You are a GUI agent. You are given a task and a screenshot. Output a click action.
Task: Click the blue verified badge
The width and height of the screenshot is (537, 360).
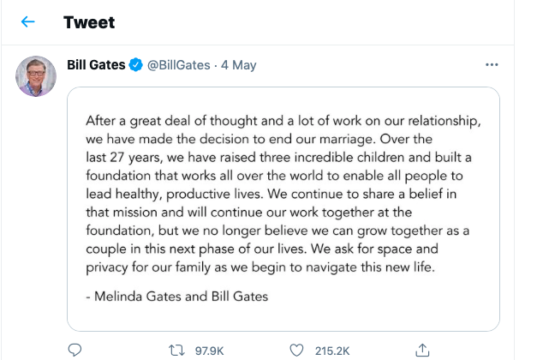[x=136, y=65]
